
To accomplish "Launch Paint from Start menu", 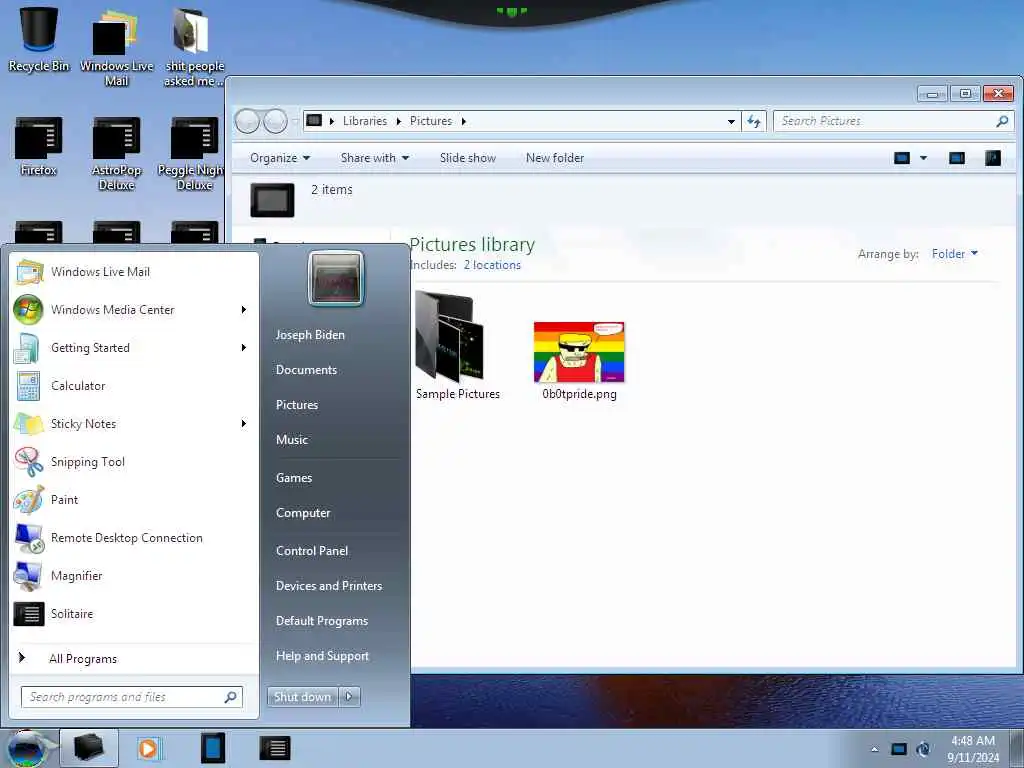I will [x=135, y=500].
